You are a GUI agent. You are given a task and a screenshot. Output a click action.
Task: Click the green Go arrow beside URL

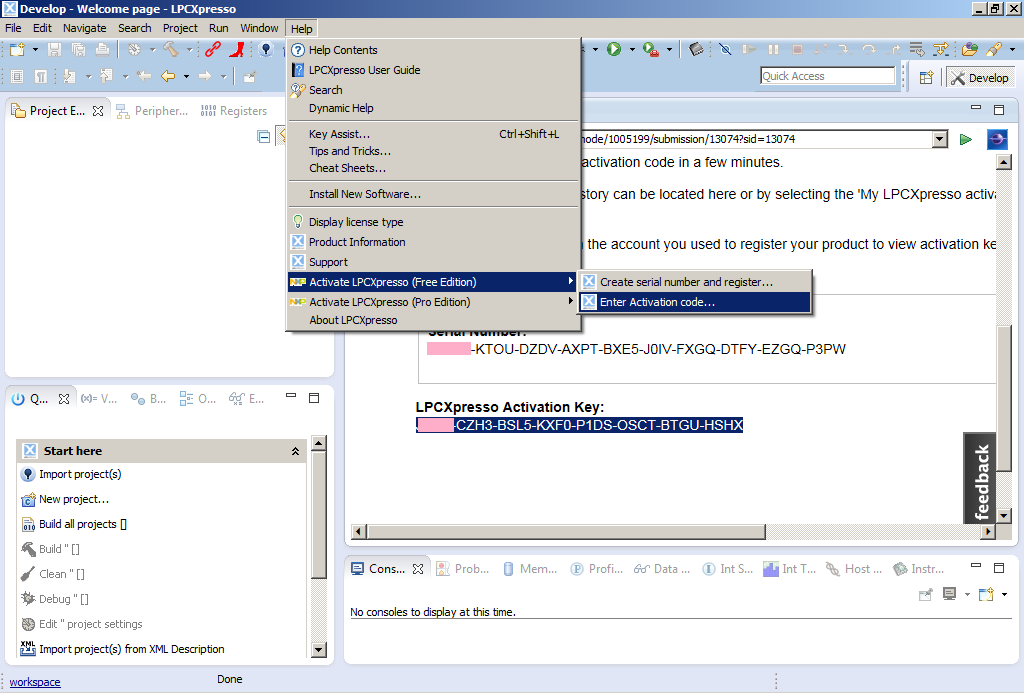coord(966,139)
